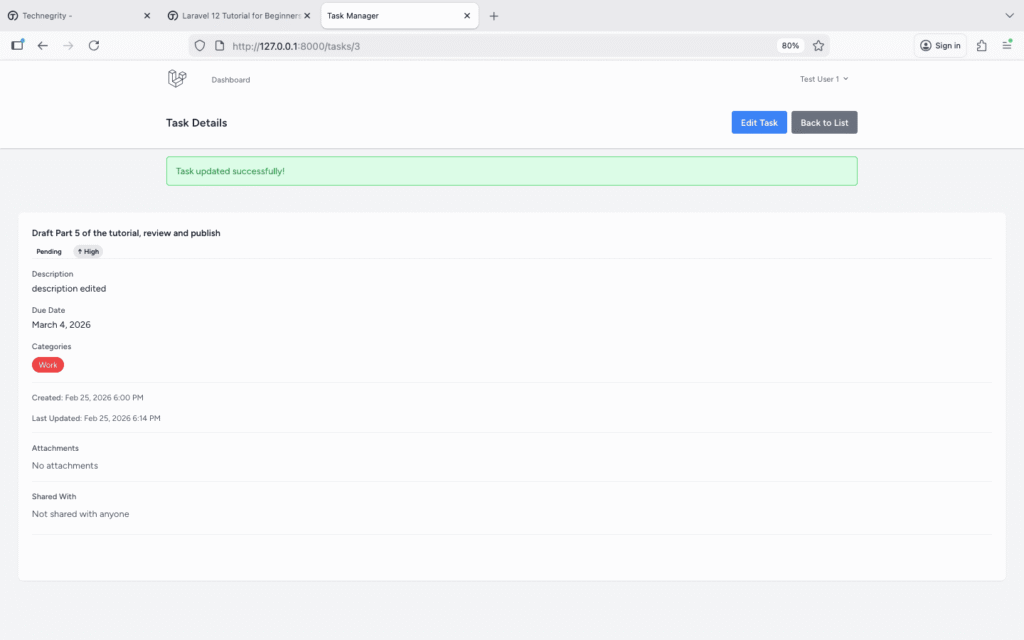The width and height of the screenshot is (1024, 640).
Task: Click the 80% zoom level indicator
Action: point(790,46)
